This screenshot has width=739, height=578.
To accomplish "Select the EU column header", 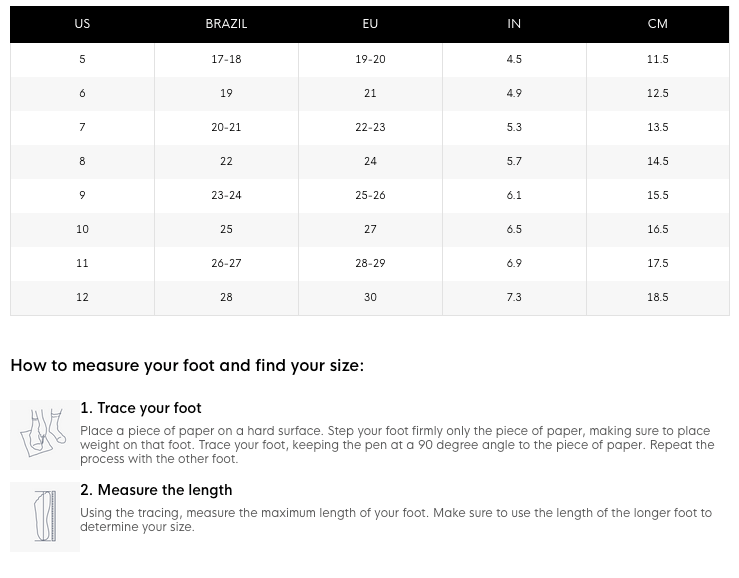I will 370,24.
